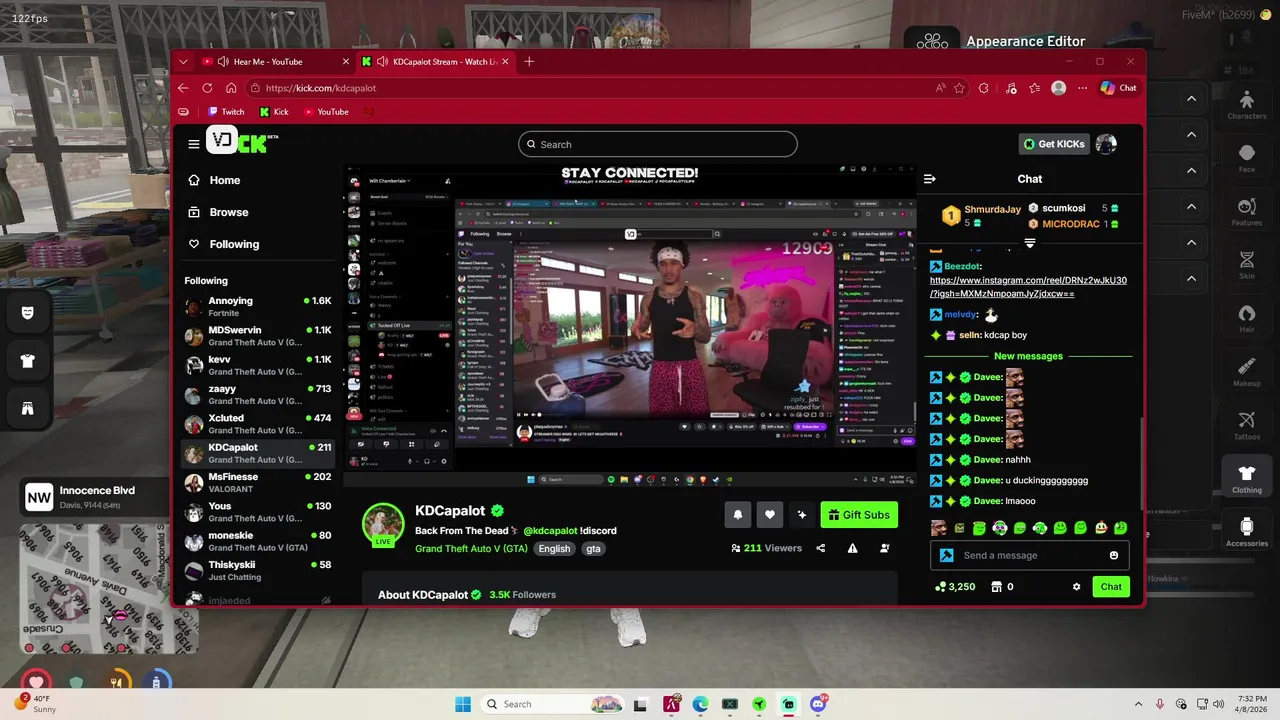
Task: Open Discord from the taskbar
Action: (x=818, y=704)
